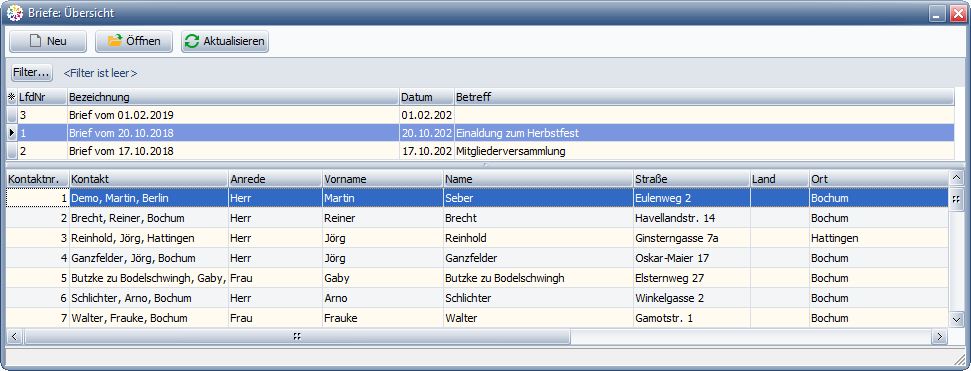The width and height of the screenshot is (971, 371).
Task: Click the 'Elsternweg 27' street cell
Action: click(691, 277)
